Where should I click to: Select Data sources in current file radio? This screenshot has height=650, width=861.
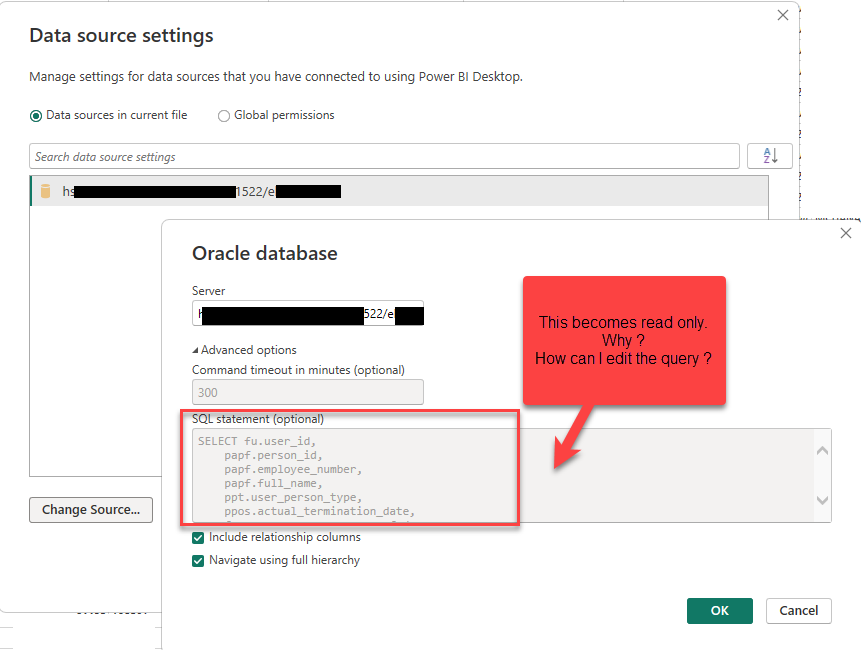[x=36, y=116]
